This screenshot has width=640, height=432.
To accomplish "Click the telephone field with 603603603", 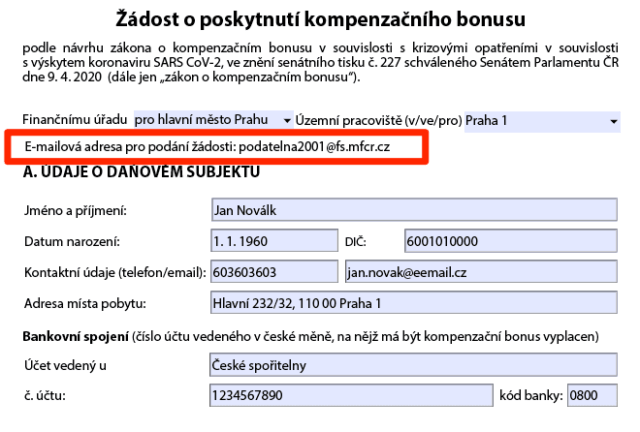I will click(274, 272).
